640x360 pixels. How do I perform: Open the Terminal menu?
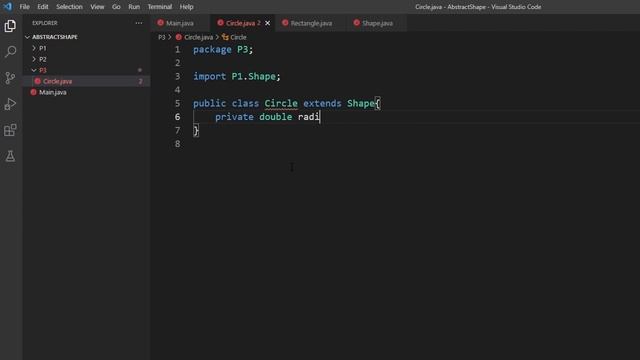(x=160, y=7)
